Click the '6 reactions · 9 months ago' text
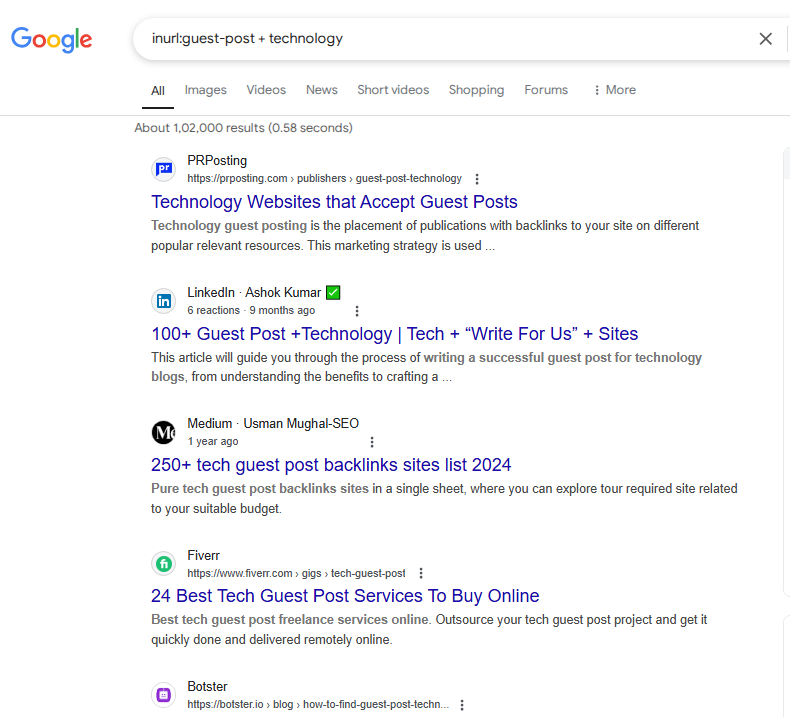Screen dimensions: 790x717 click(x=251, y=310)
